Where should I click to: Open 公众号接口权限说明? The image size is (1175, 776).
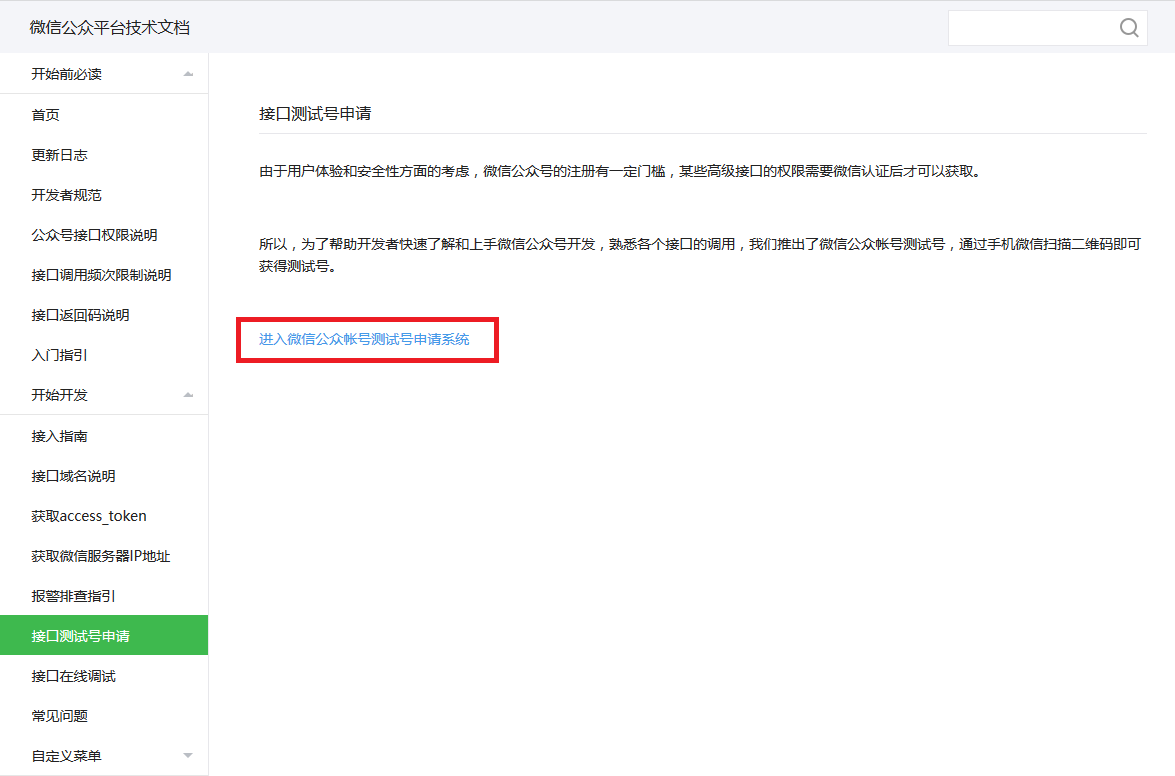[104, 235]
